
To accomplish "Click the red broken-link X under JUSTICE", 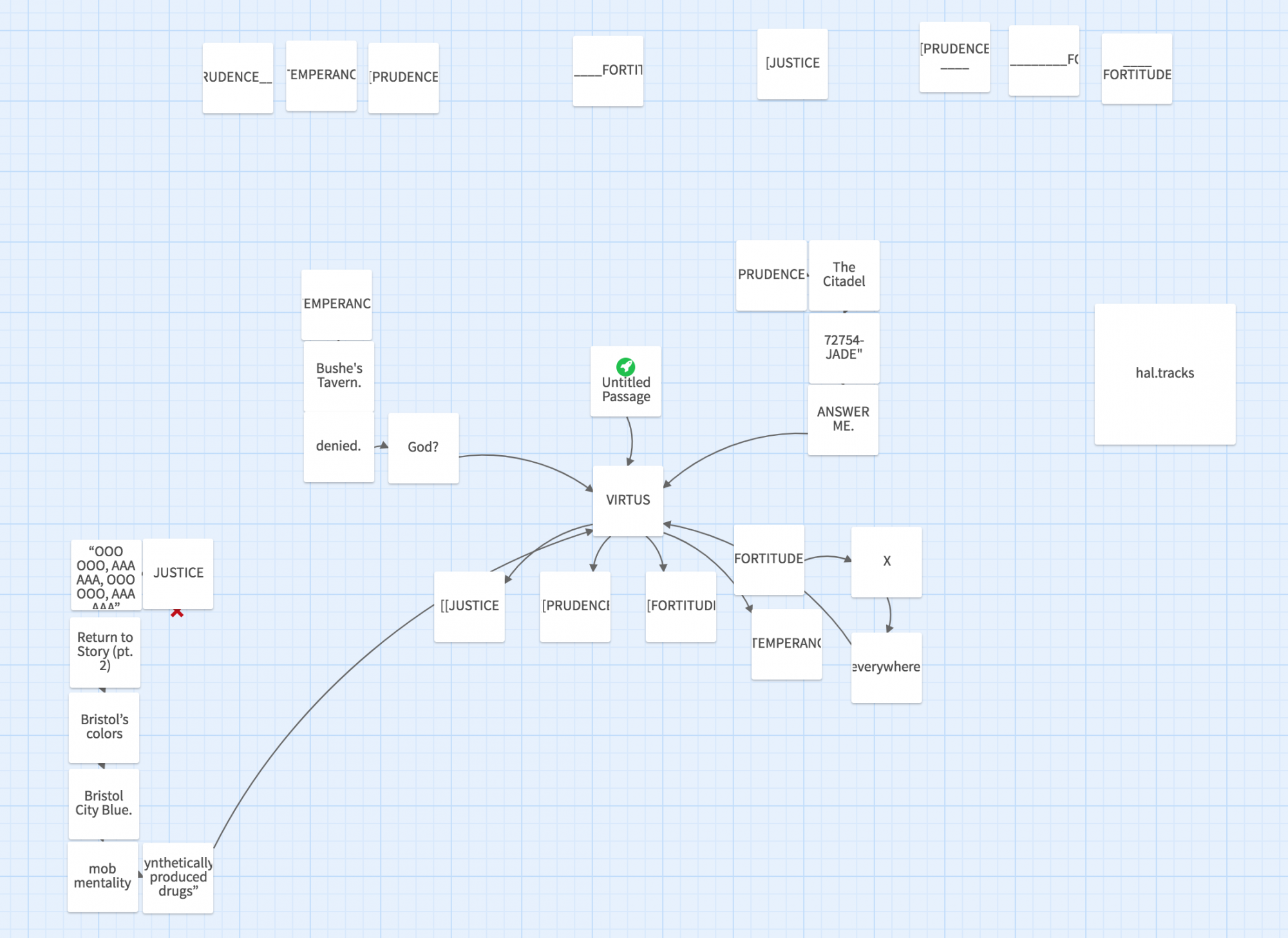I will pyautogui.click(x=177, y=613).
